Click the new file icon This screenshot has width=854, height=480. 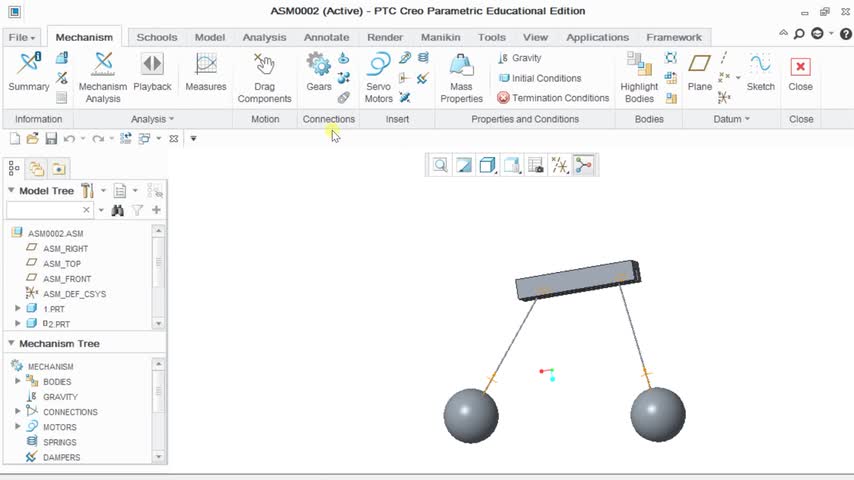tap(15, 138)
